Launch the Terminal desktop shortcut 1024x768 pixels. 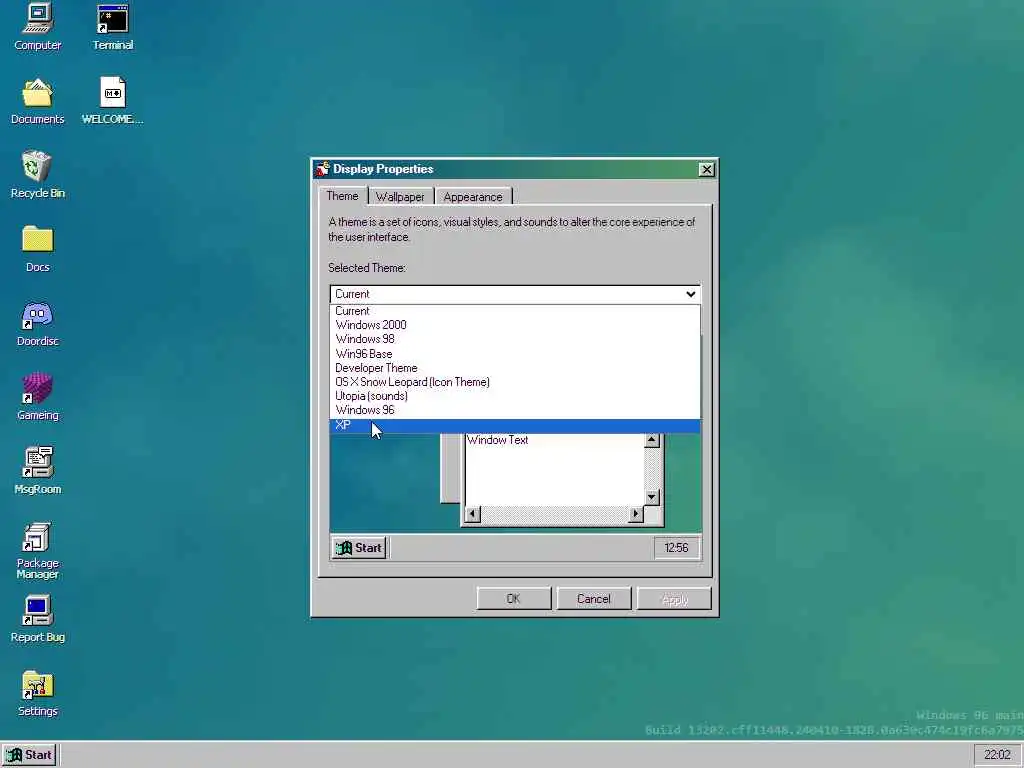[112, 27]
